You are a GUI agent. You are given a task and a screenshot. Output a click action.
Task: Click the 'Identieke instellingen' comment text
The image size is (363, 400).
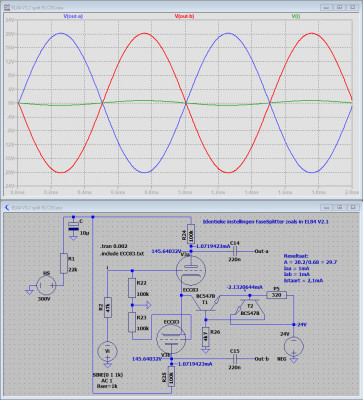(x=266, y=221)
